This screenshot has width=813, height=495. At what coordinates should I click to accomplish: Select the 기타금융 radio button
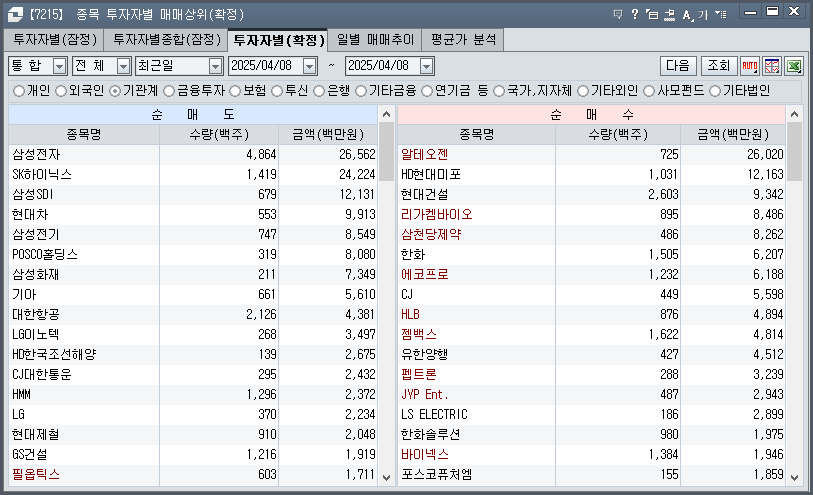point(361,91)
